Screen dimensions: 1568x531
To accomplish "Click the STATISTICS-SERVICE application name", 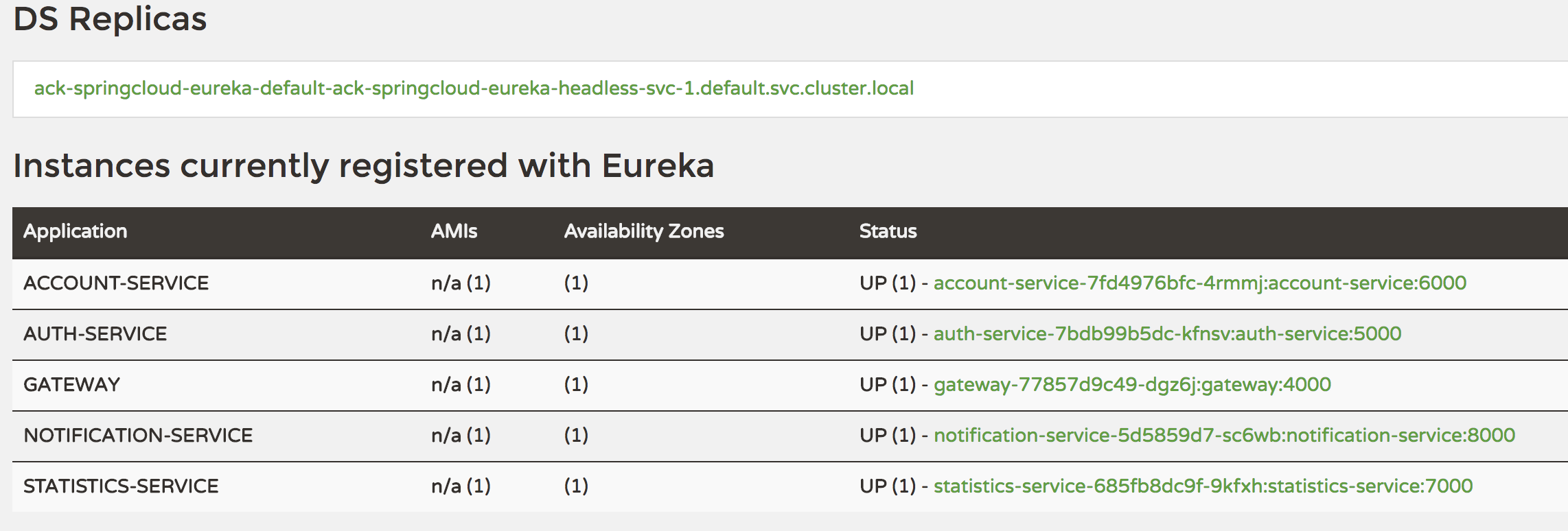I will click(121, 486).
